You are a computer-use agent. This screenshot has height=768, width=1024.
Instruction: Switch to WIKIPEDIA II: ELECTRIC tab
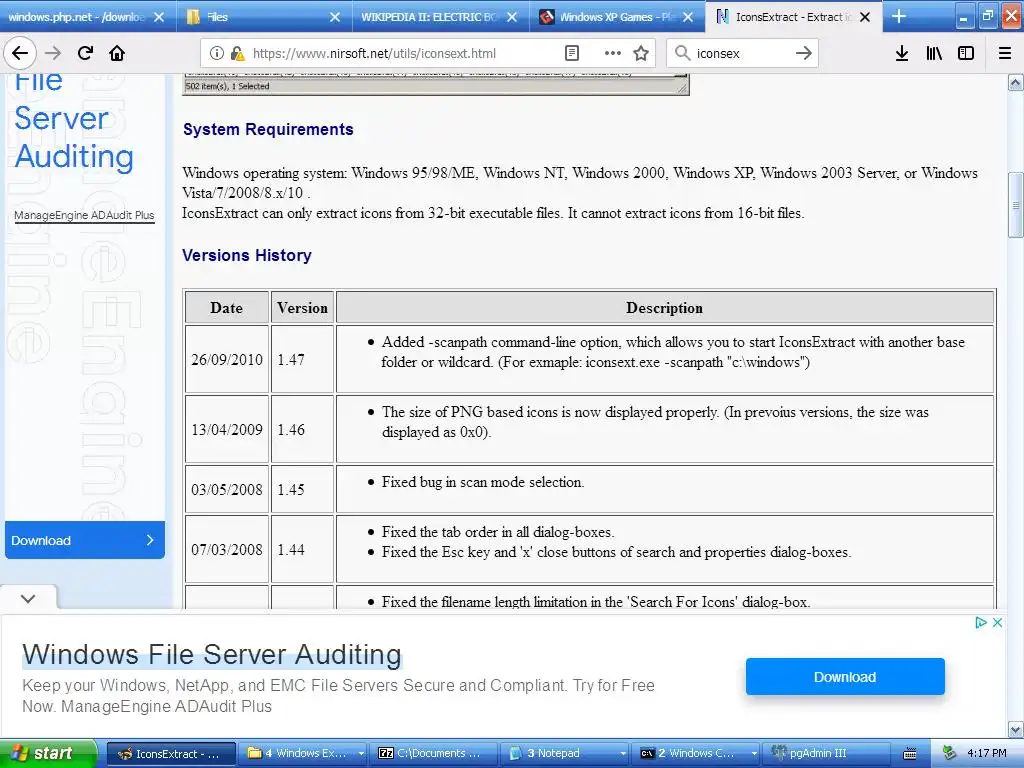click(441, 17)
